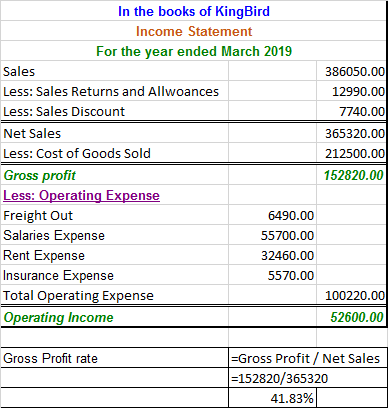Select the '=152820/365320' calculation cell
Screen dimensions: 388x408
tap(308, 378)
